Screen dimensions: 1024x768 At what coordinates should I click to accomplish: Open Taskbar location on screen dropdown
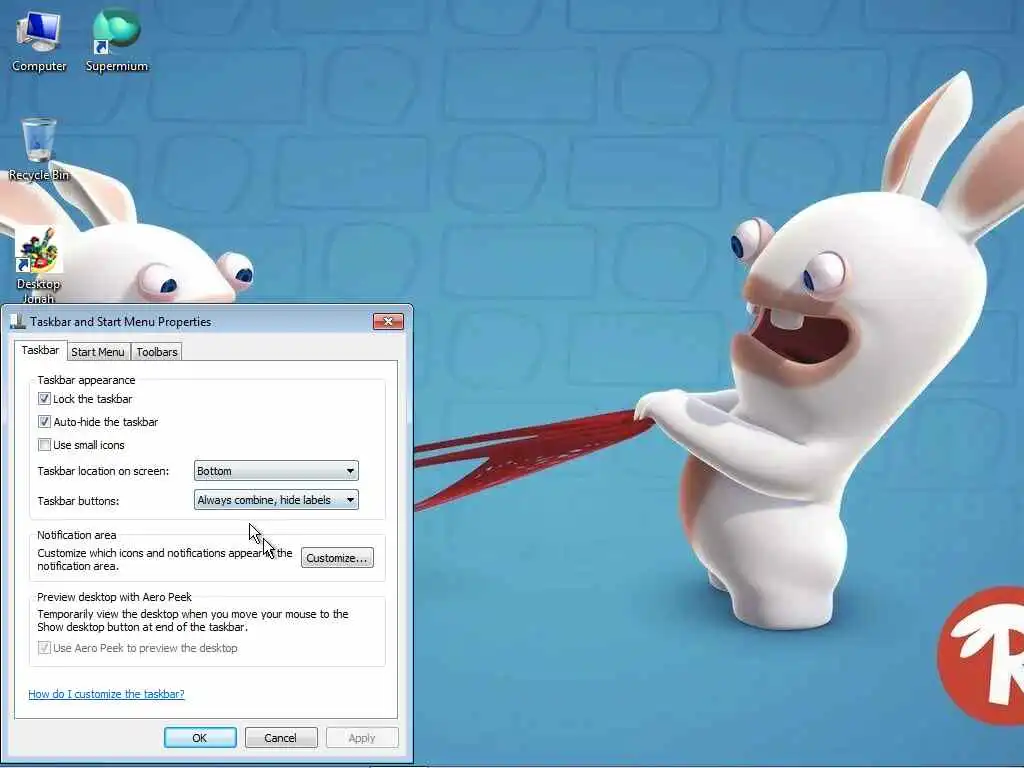[x=276, y=471]
